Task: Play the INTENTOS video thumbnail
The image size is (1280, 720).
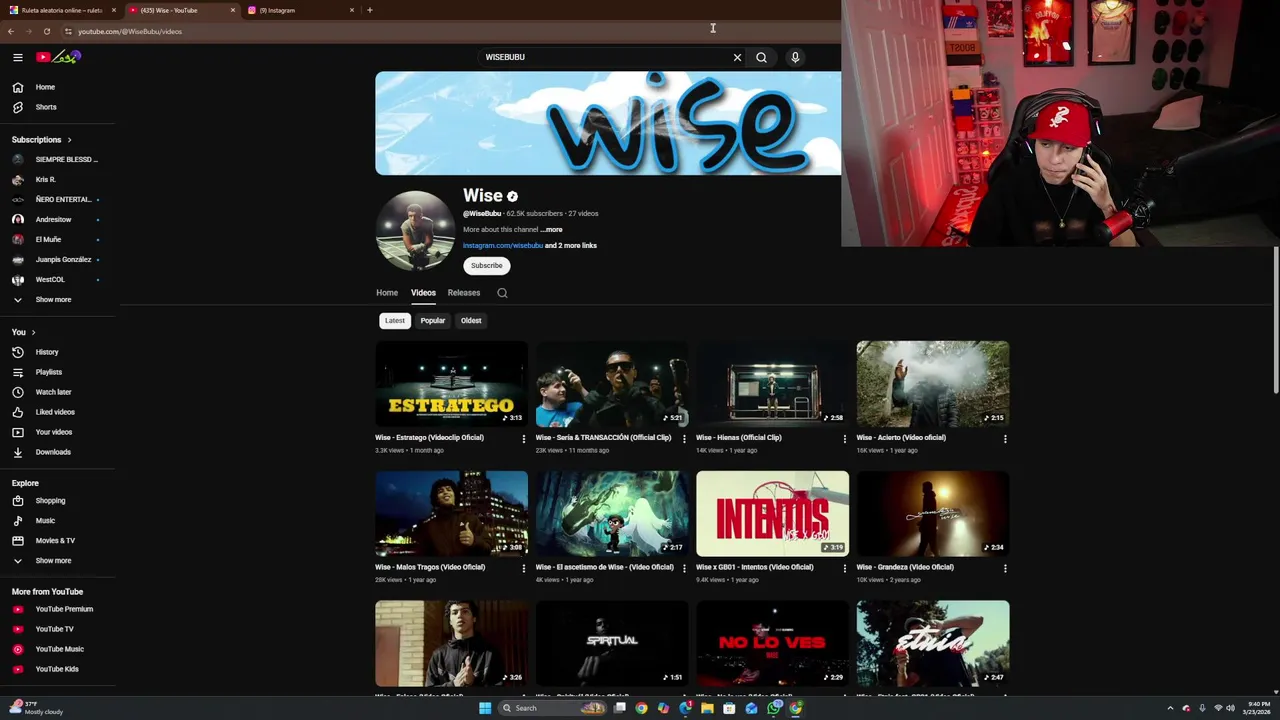Action: (x=772, y=514)
